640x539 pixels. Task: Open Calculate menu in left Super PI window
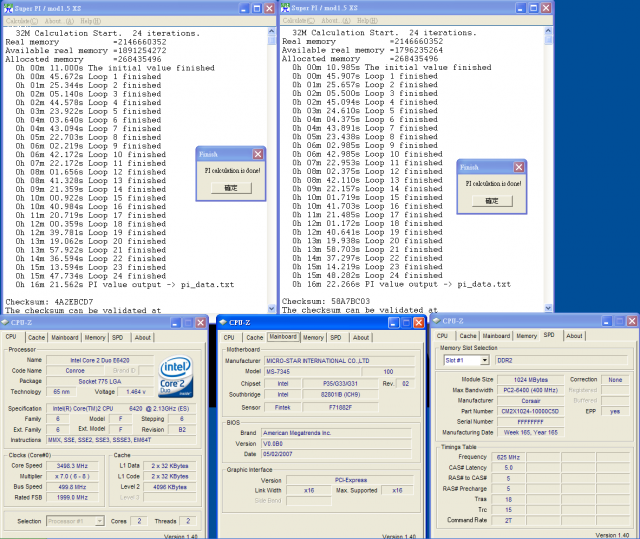pos(22,21)
